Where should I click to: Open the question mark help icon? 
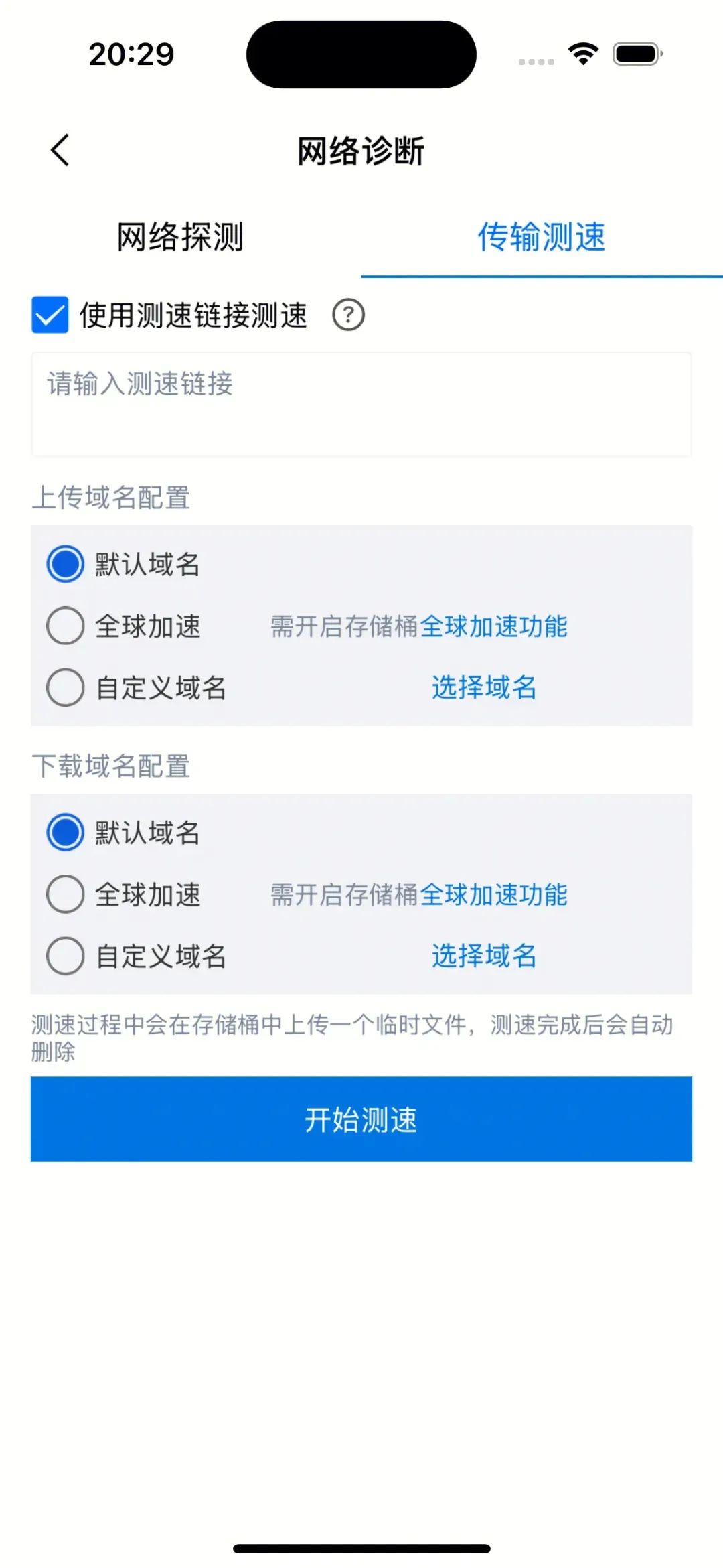click(x=348, y=315)
